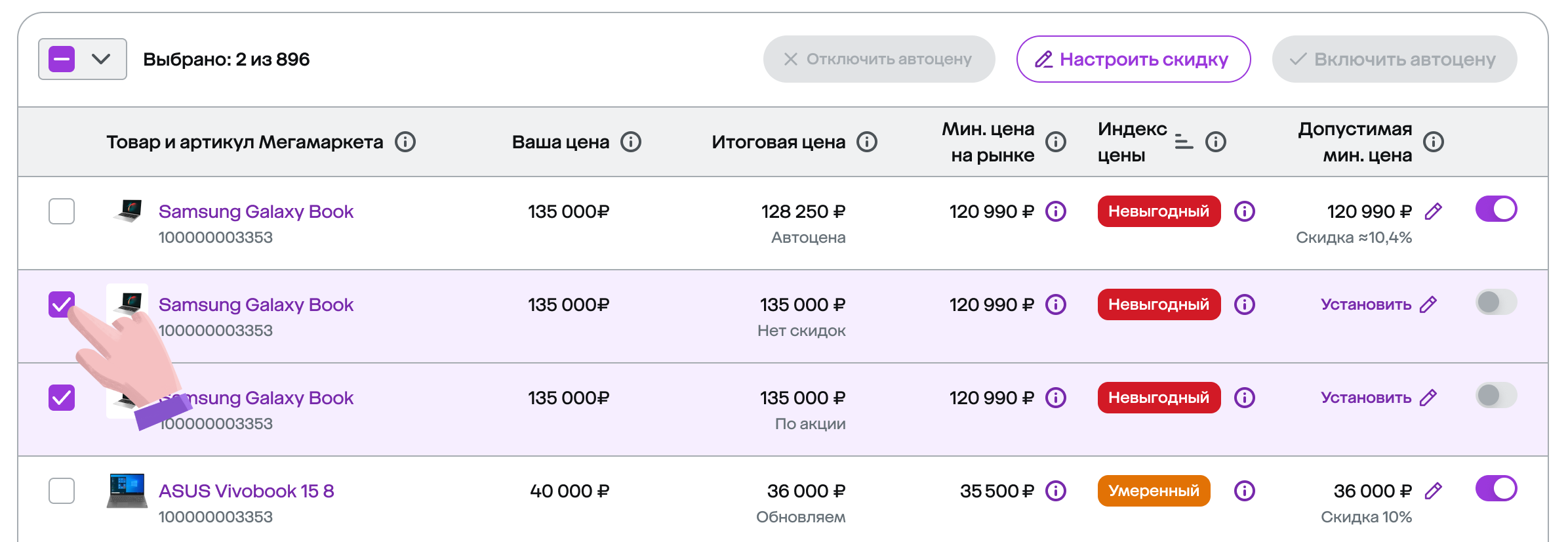Image resolution: width=1568 pixels, height=542 pixels.
Task: Click the 'Нет скидок' label
Action: pos(801,331)
